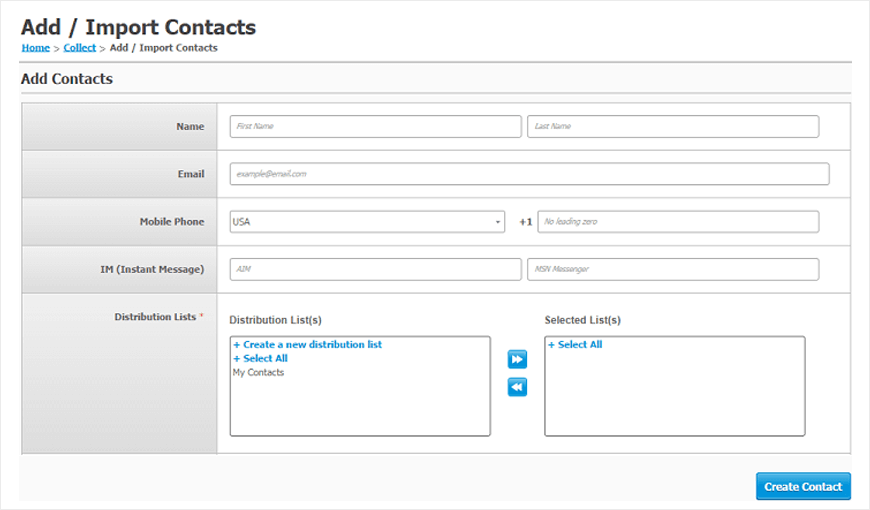Screen dimensions: 870x510
Task: Select the AIM instant message field
Action: pos(376,269)
